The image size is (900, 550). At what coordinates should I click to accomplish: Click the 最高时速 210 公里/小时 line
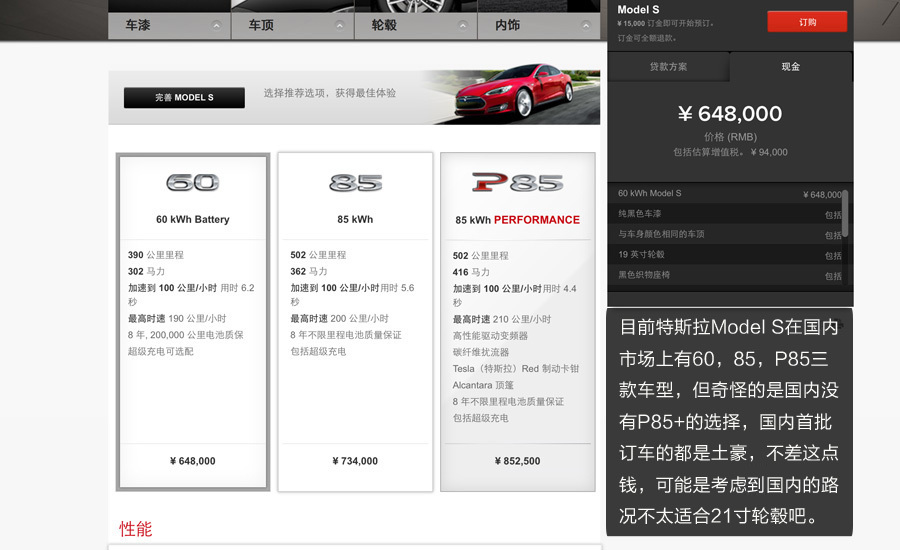[x=502, y=319]
